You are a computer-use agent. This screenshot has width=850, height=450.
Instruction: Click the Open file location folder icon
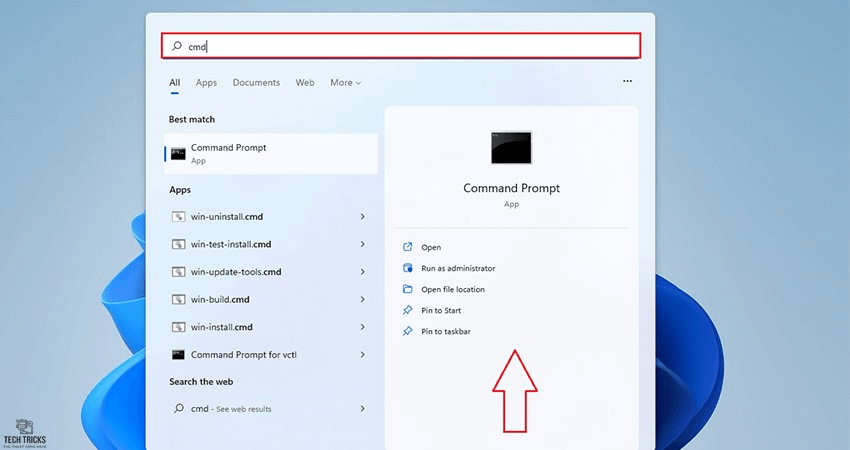408,290
